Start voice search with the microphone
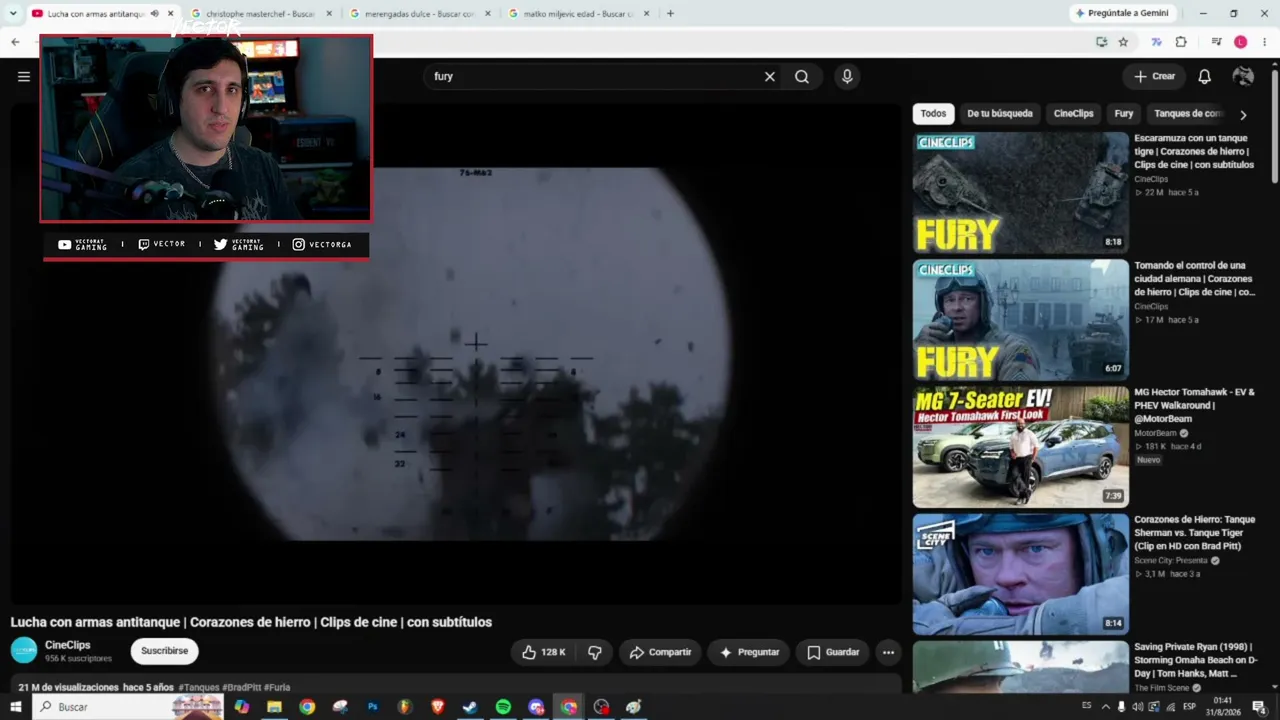This screenshot has height=720, width=1280. click(x=847, y=76)
